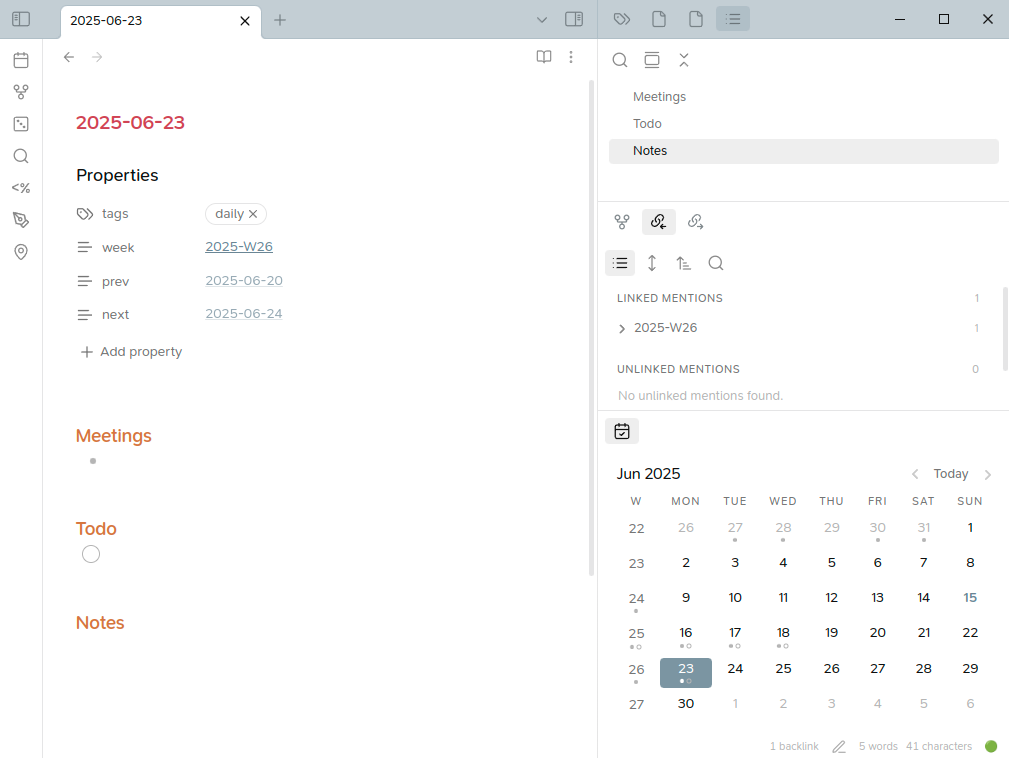Go to previous month chevron

coord(915,475)
